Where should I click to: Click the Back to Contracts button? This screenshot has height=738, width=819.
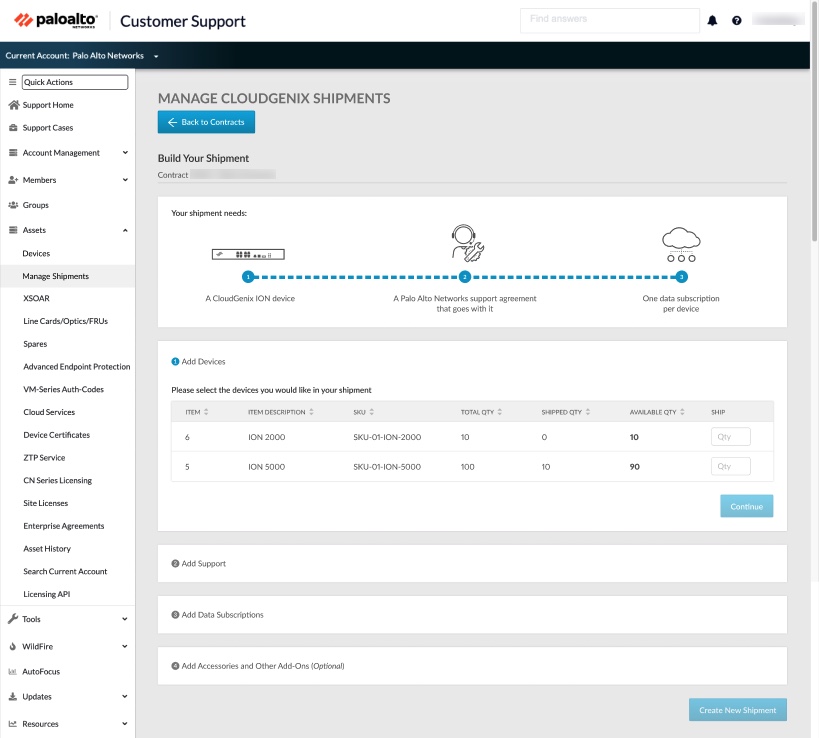(206, 121)
